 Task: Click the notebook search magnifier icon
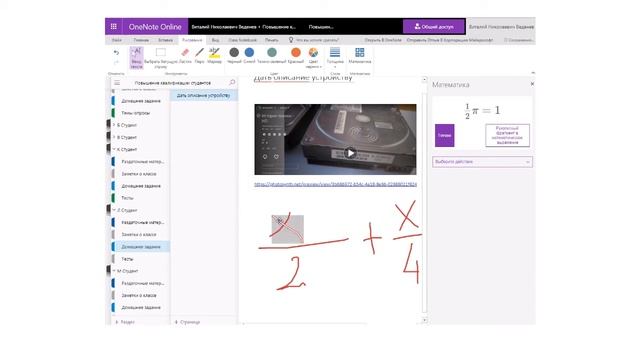(232, 82)
